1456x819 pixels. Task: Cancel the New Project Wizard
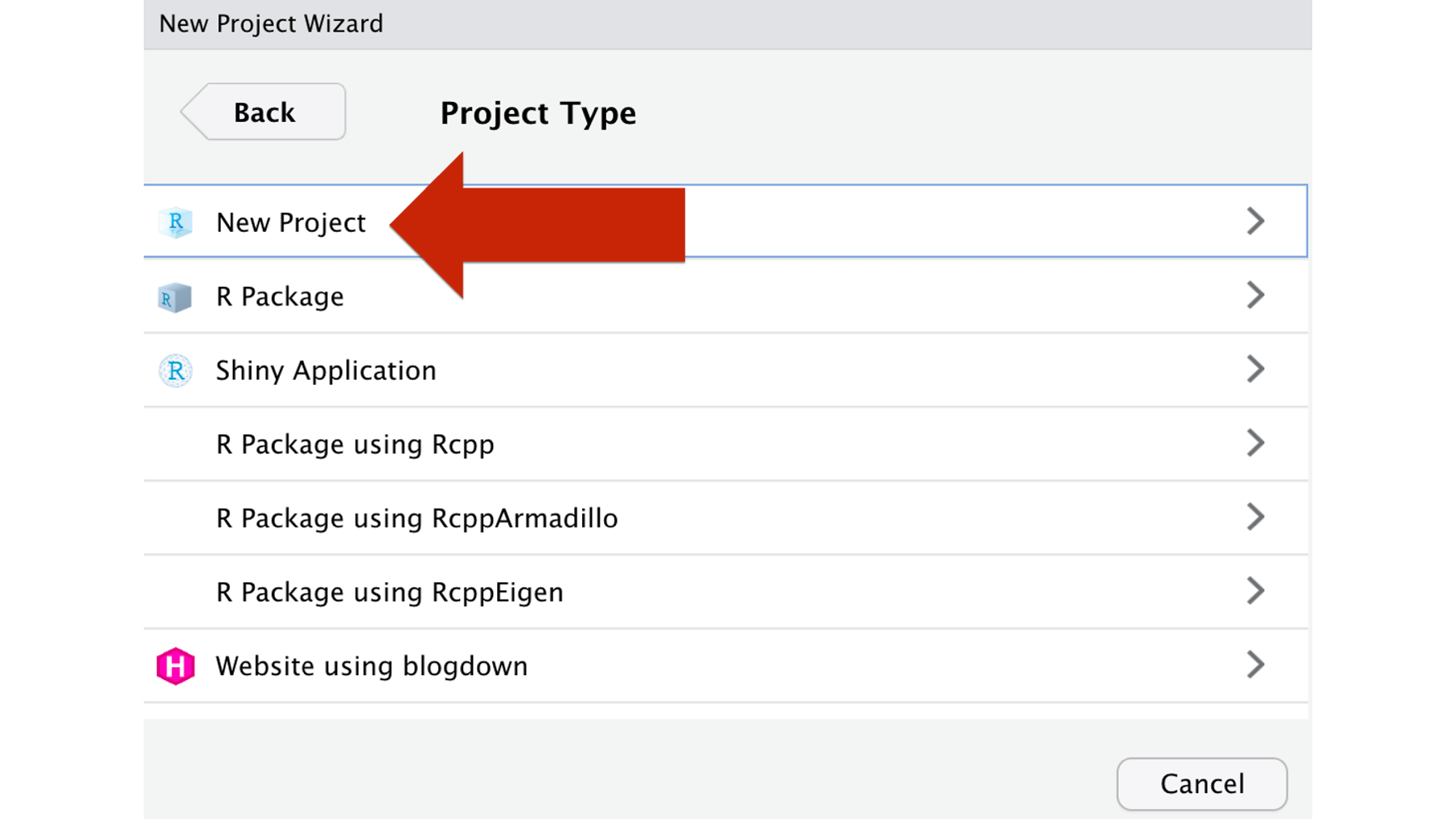(1201, 783)
